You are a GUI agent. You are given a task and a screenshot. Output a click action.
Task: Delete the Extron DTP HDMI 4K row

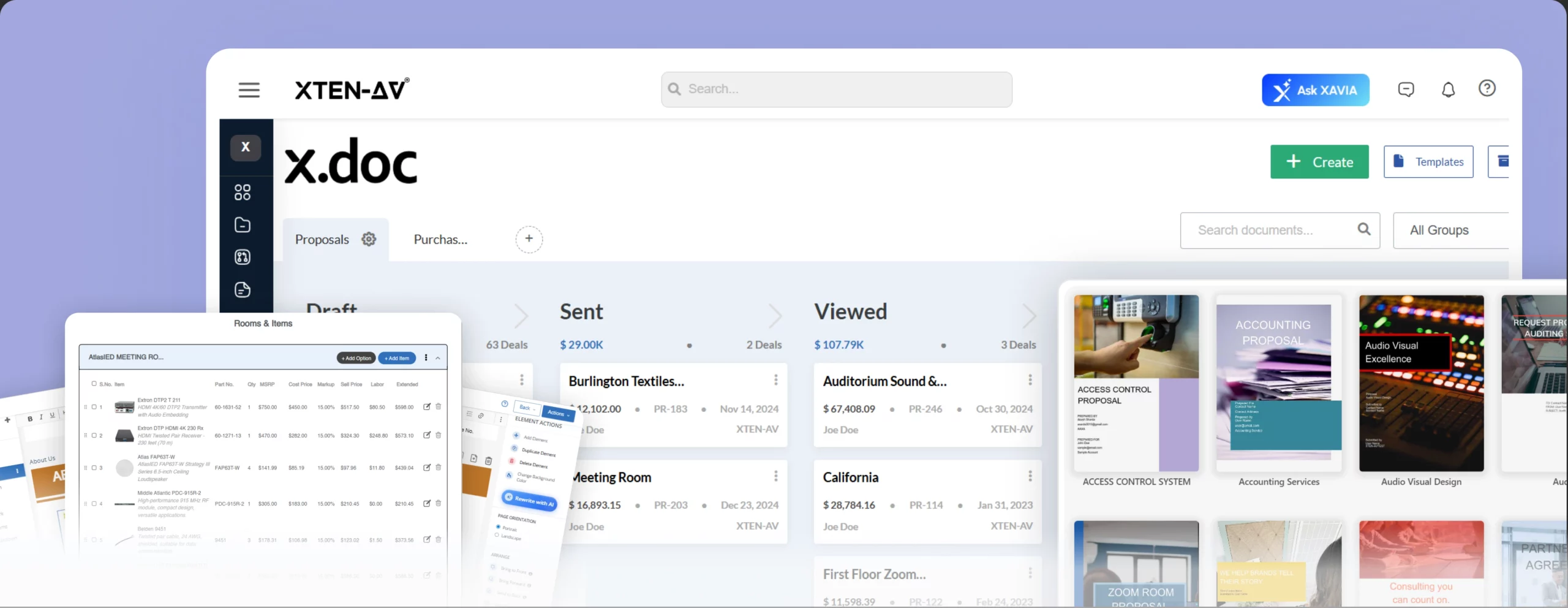tap(439, 435)
